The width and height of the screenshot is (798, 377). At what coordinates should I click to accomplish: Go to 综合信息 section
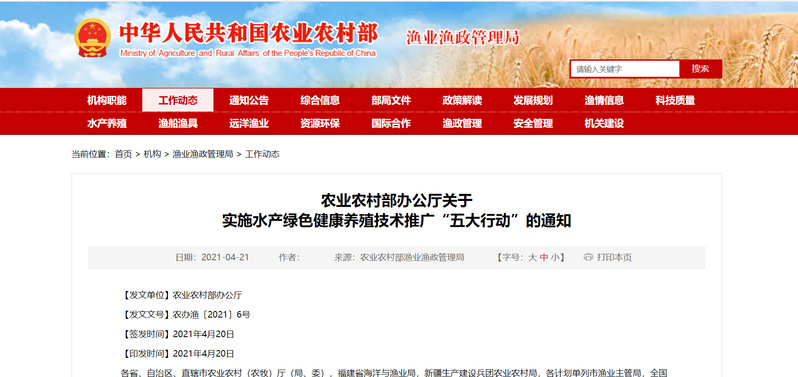320,100
